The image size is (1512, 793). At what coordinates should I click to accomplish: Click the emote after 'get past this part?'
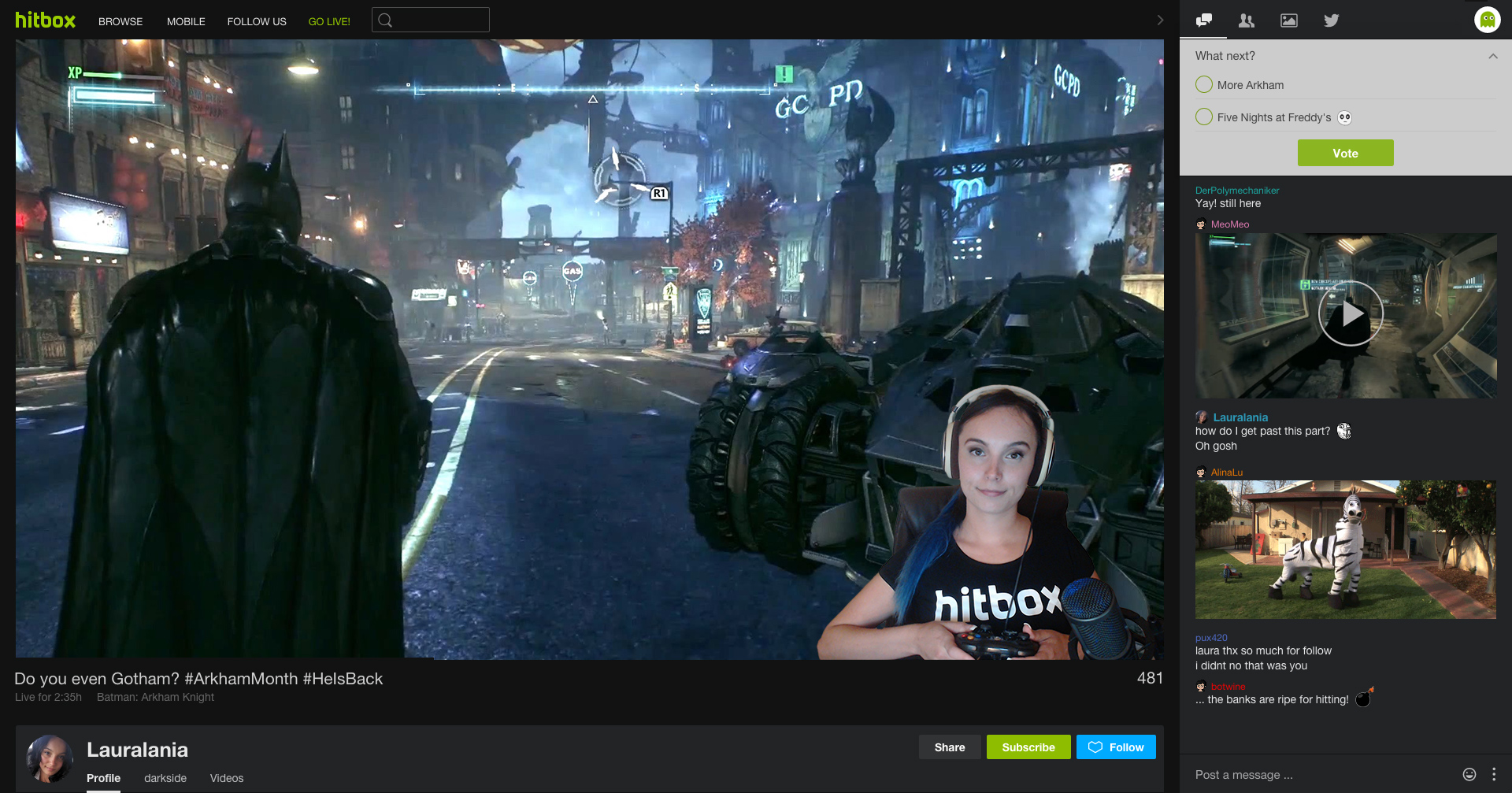(x=1344, y=431)
